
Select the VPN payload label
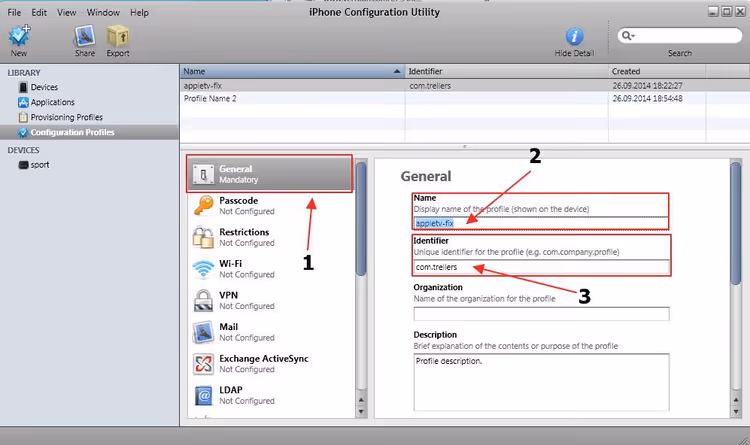click(x=228, y=295)
